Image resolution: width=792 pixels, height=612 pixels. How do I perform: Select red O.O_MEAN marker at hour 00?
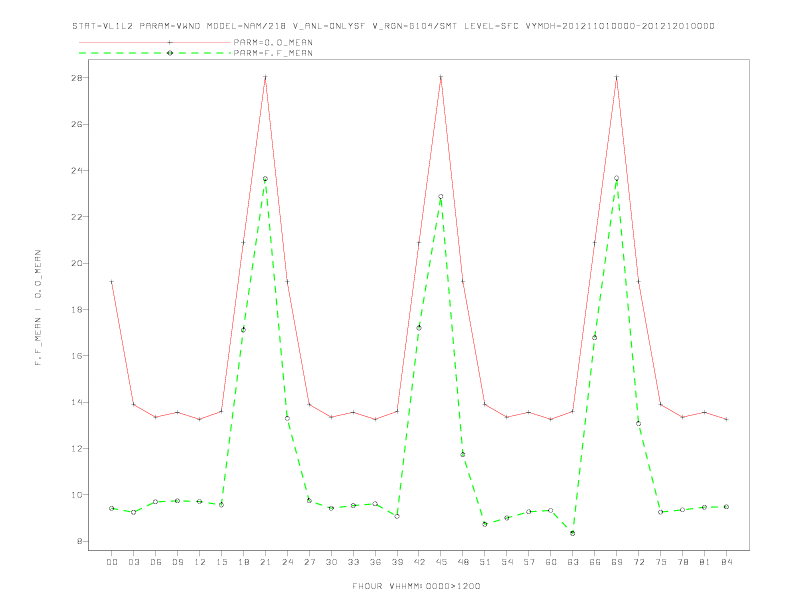112,282
